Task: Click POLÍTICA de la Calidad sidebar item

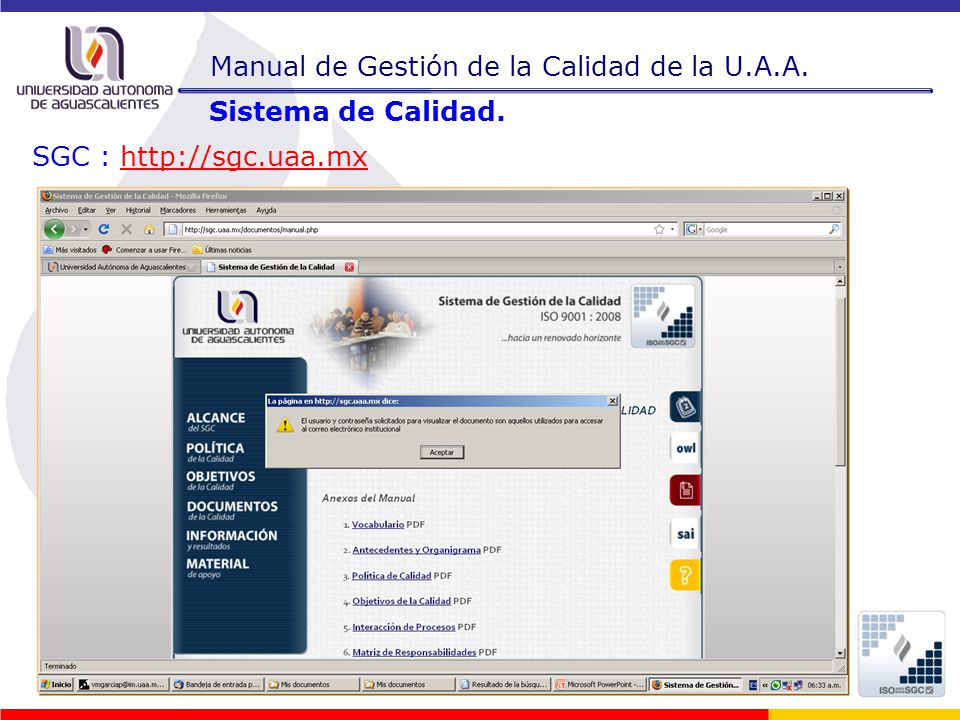Action: coord(215,452)
